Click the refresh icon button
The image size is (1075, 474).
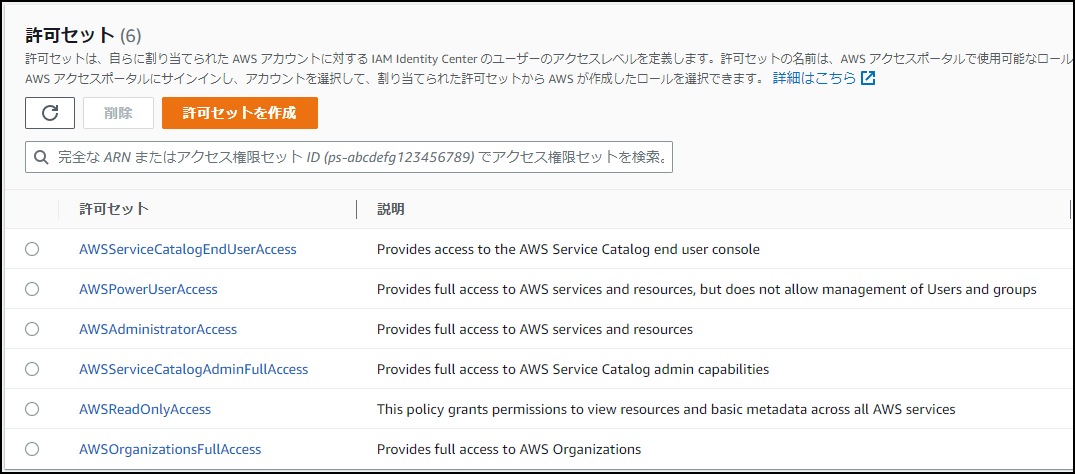pos(50,113)
